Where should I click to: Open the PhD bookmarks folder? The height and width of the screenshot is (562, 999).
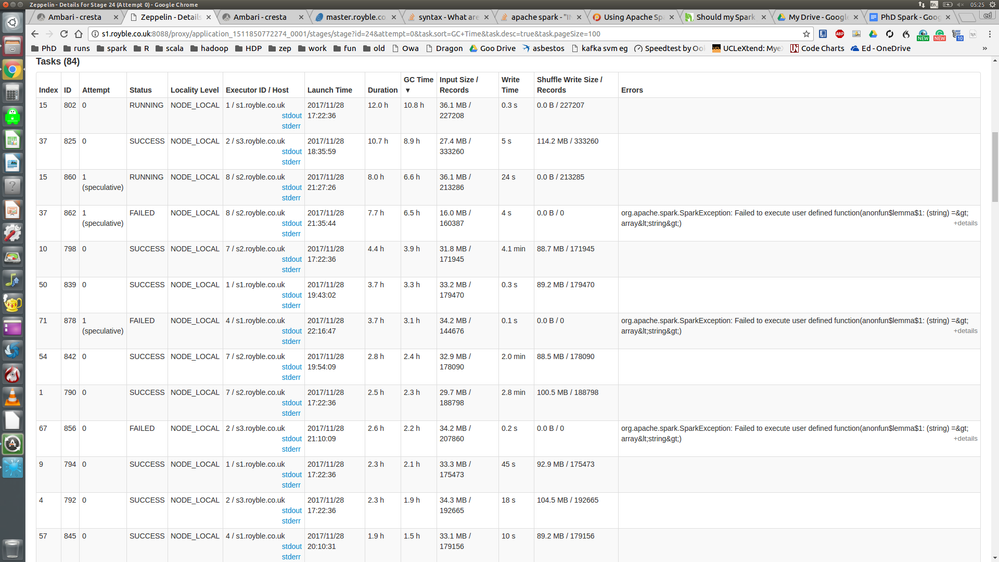tap(44, 48)
